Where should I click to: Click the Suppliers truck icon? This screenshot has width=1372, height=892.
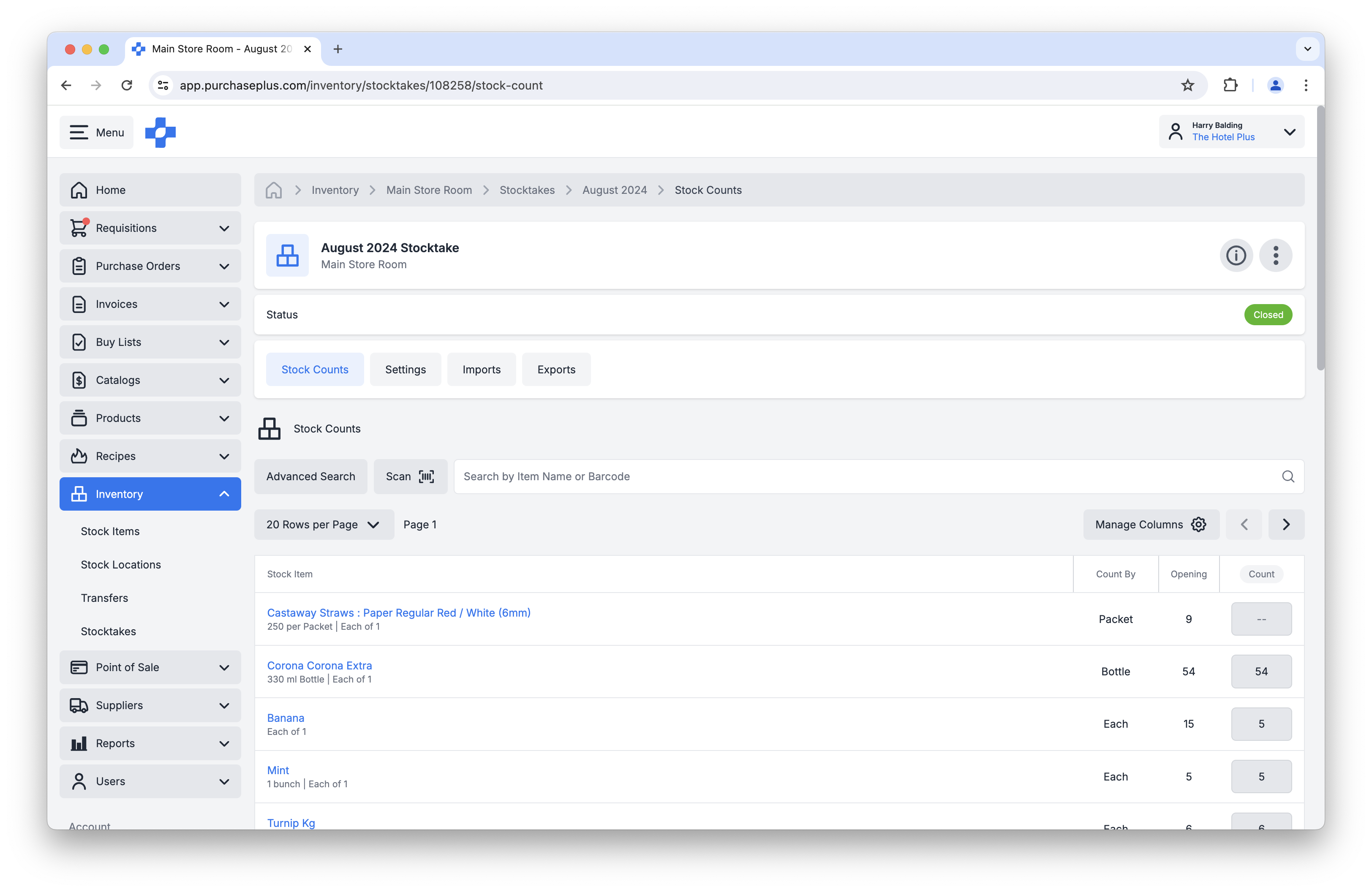[79, 705]
